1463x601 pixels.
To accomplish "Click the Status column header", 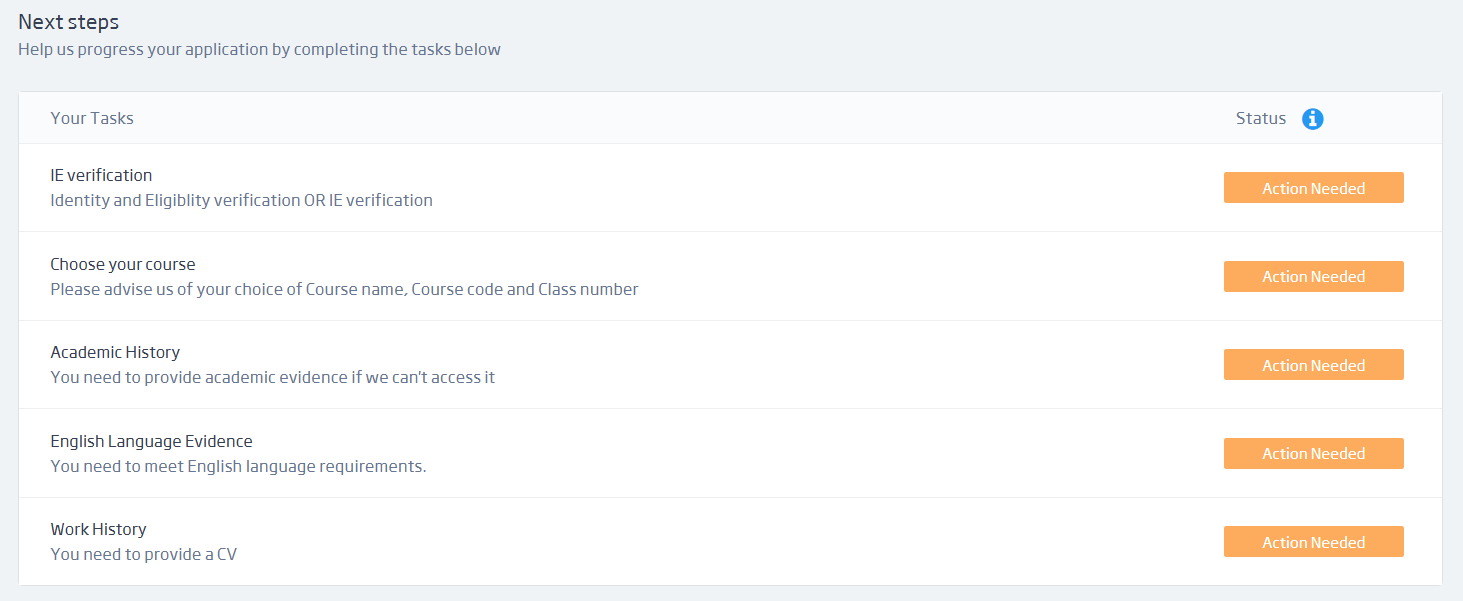I will [x=1260, y=117].
